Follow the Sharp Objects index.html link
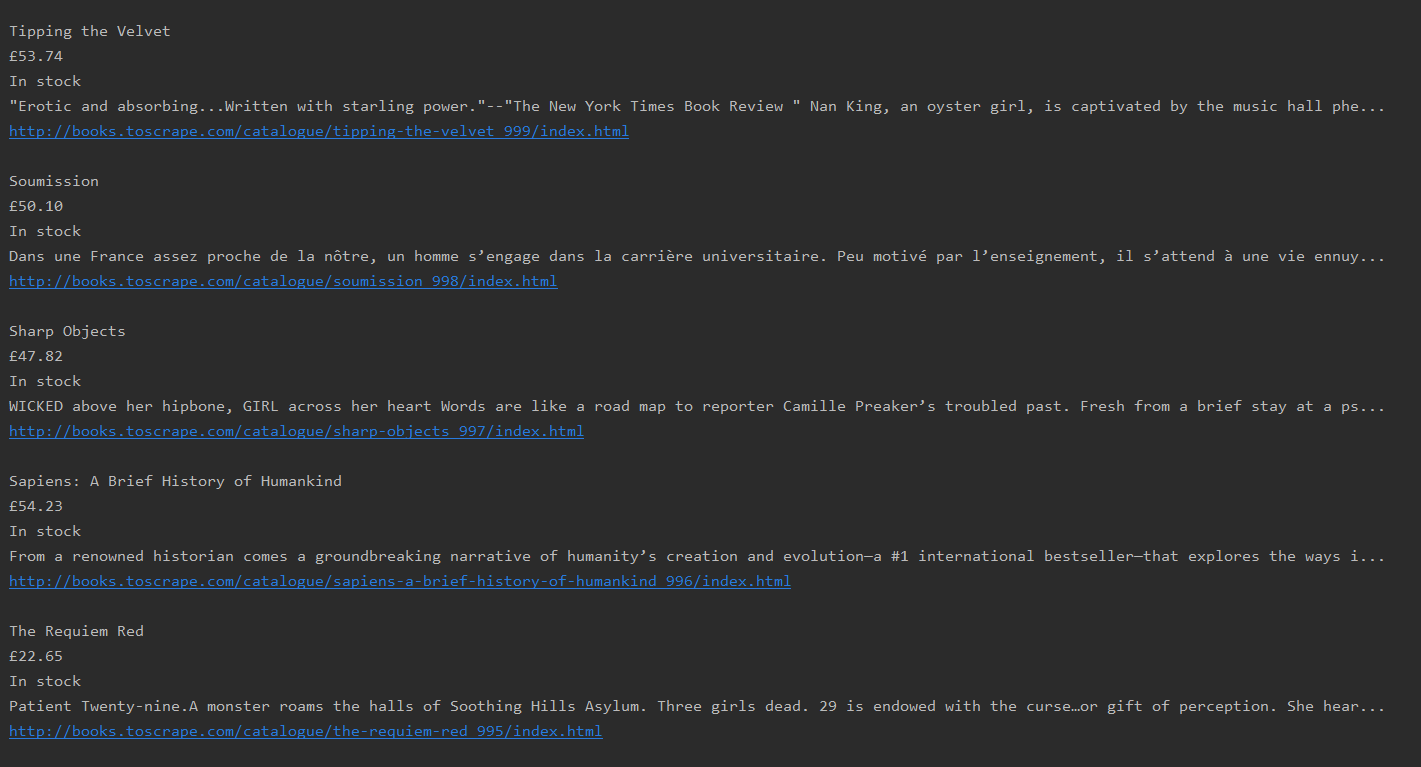This screenshot has width=1421, height=767. point(296,431)
